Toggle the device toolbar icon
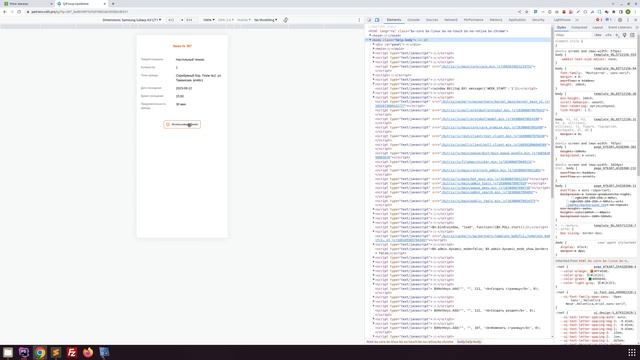 click(377, 20)
